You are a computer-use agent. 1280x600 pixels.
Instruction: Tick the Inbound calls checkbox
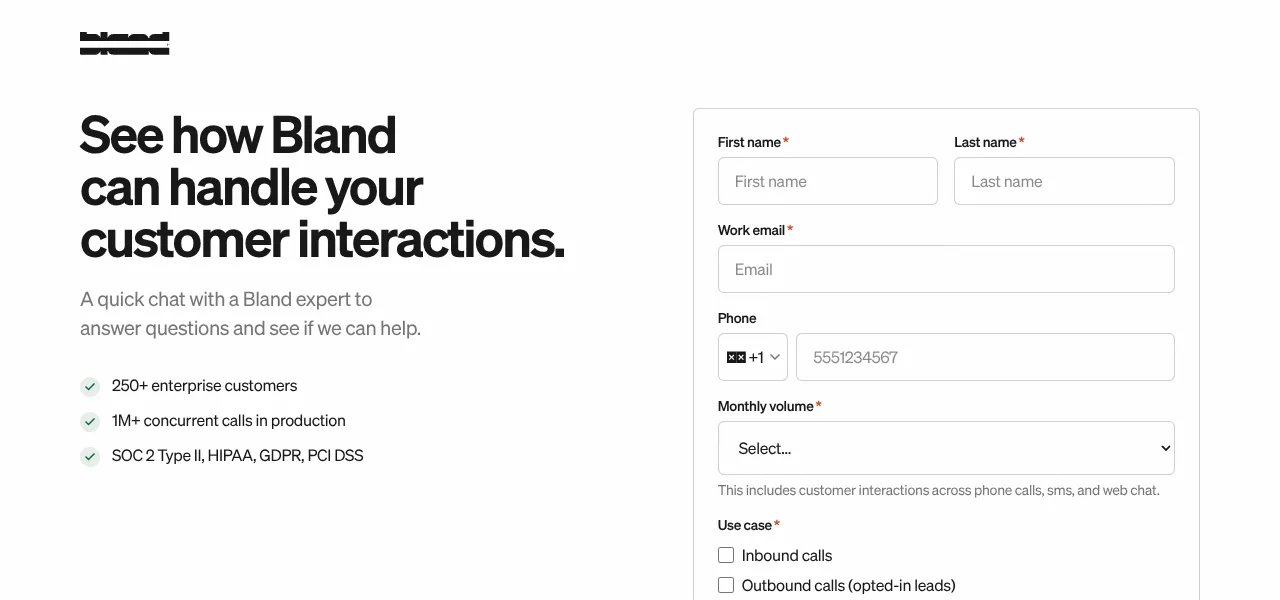click(726, 555)
